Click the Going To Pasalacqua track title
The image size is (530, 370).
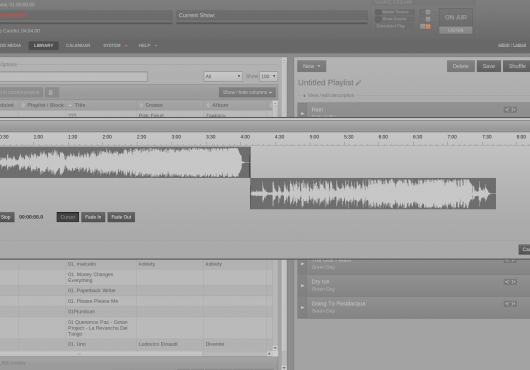point(338,304)
